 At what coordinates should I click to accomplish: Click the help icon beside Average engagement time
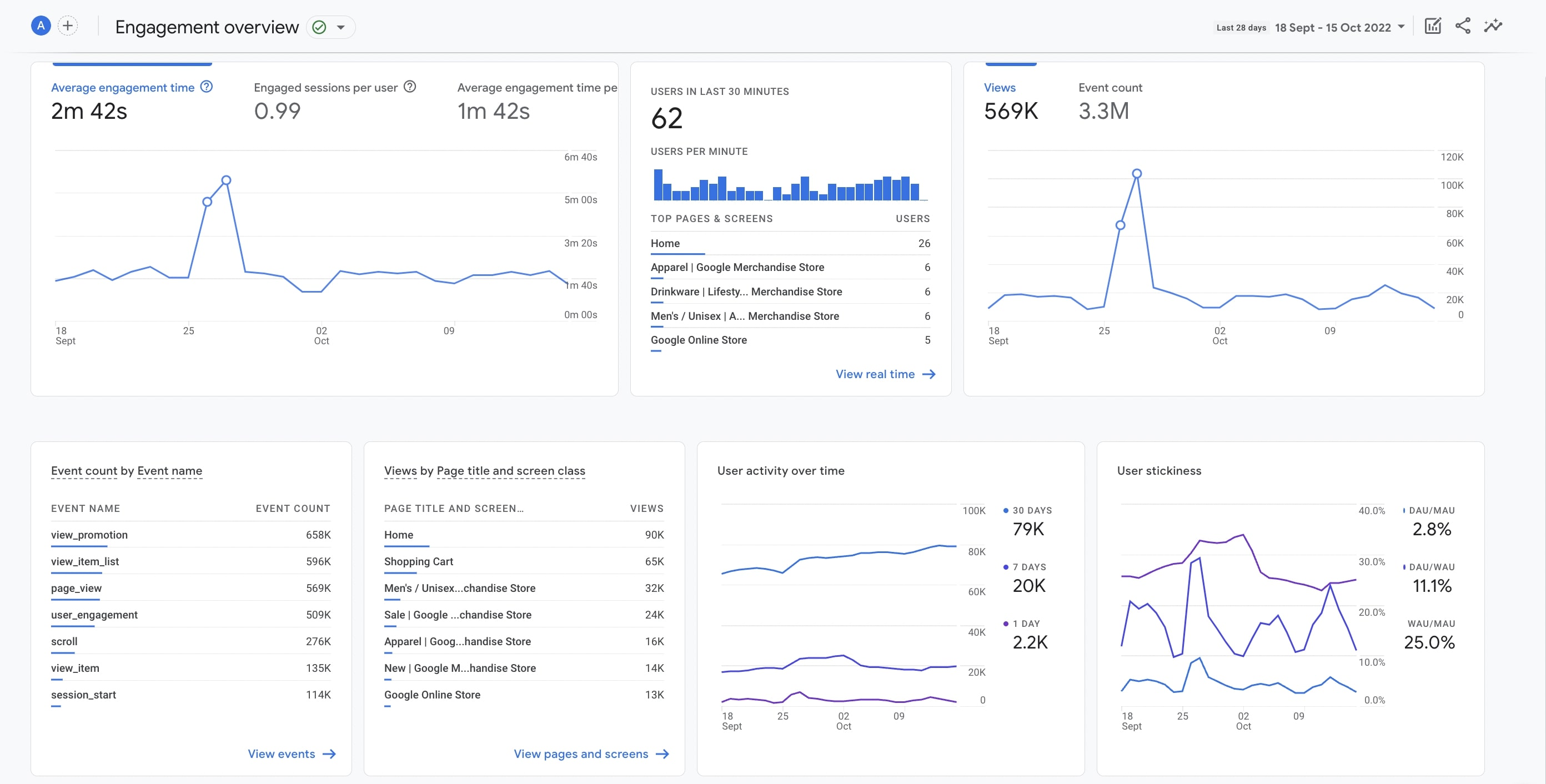(x=207, y=87)
